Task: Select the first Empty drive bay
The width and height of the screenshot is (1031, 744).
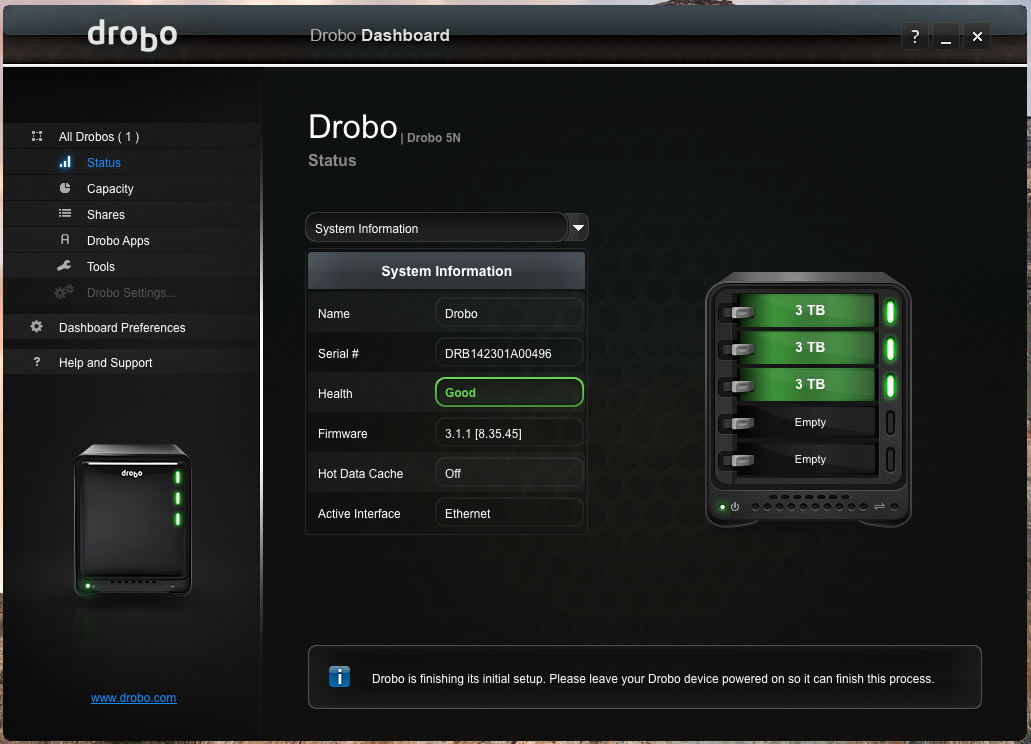Action: [808, 422]
